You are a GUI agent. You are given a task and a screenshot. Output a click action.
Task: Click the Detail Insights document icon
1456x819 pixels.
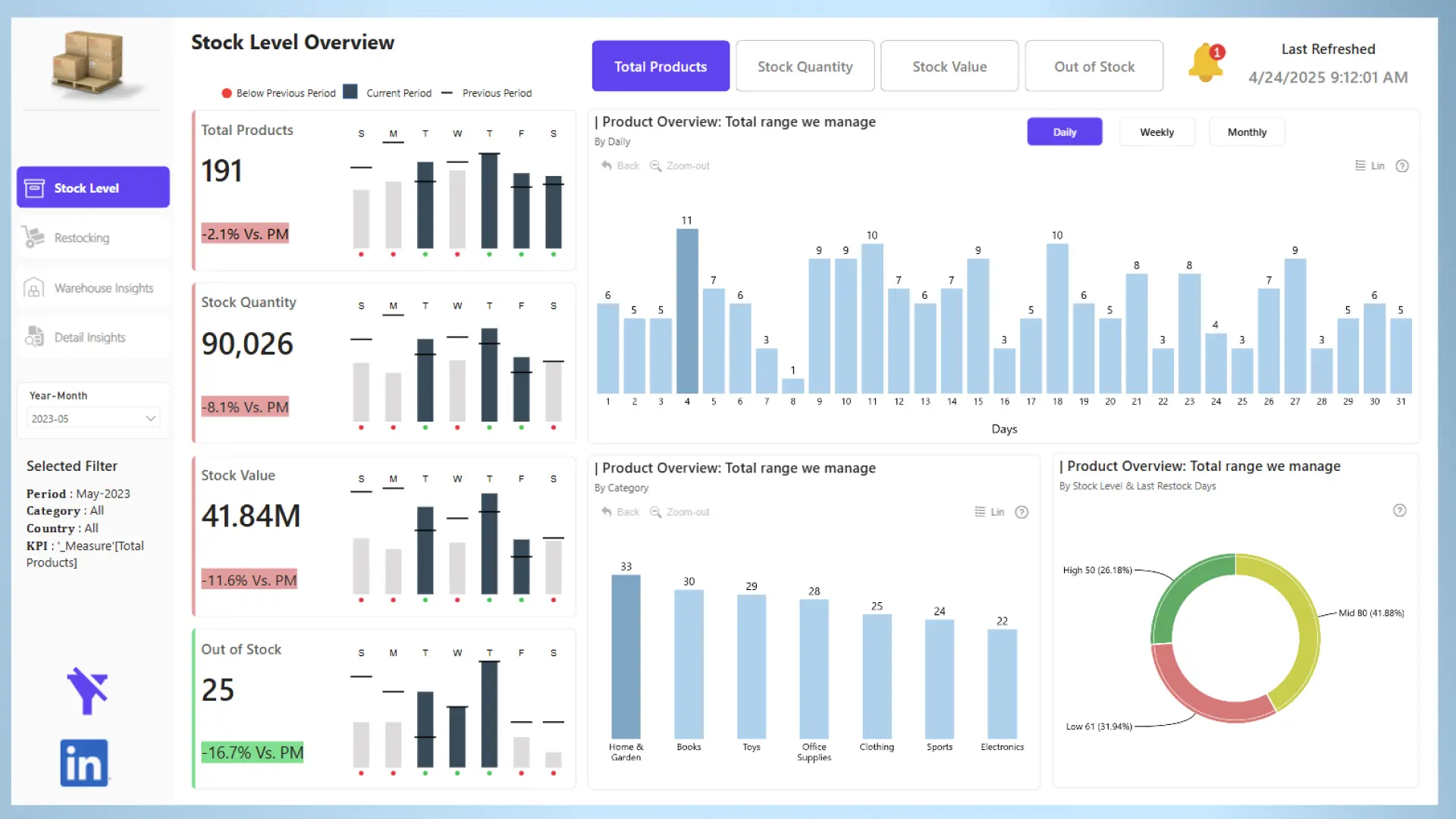coord(33,337)
